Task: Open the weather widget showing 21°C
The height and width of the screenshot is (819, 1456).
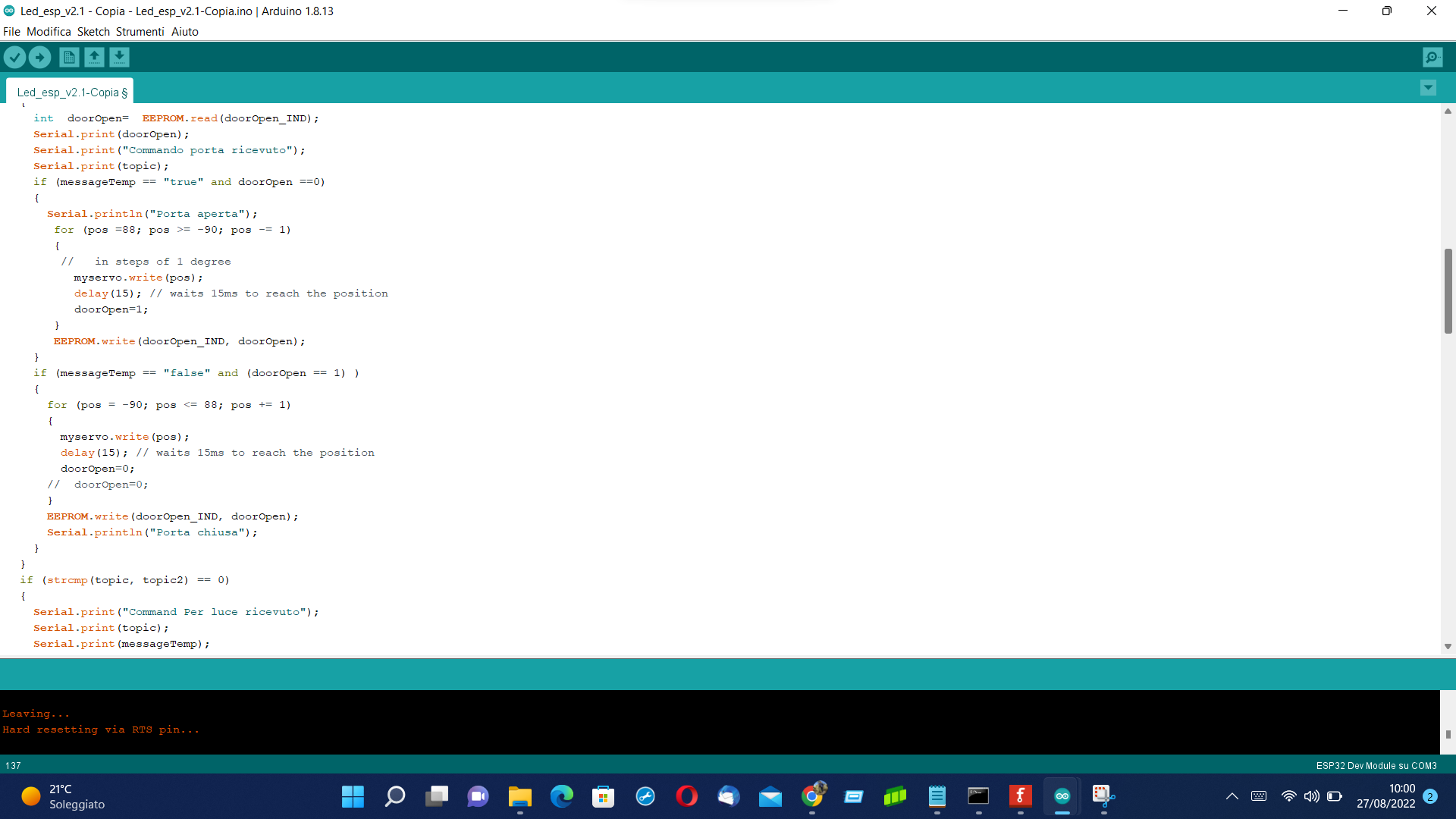Action: [x=64, y=796]
